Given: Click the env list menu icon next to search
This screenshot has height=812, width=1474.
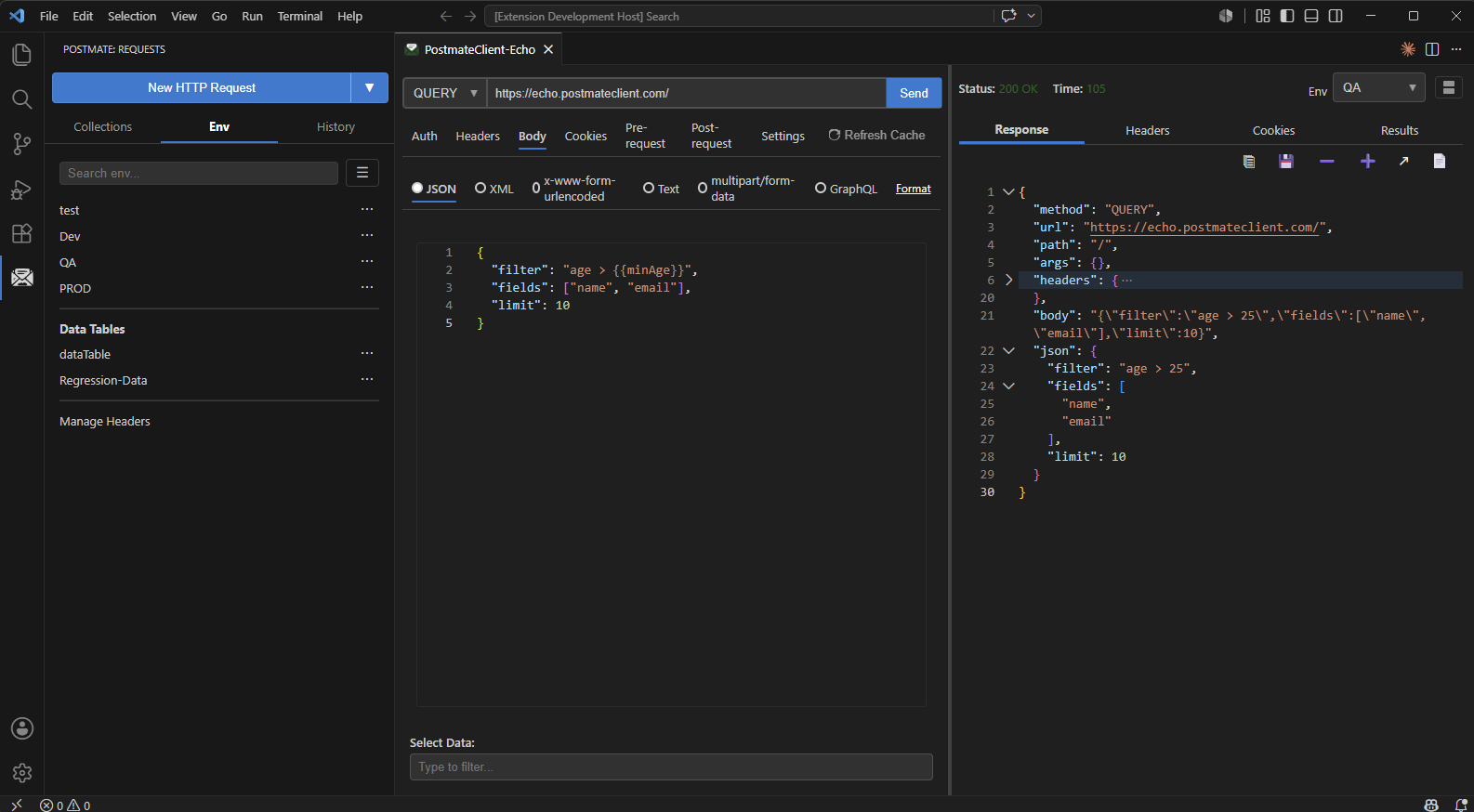Looking at the screenshot, I should click(x=362, y=173).
